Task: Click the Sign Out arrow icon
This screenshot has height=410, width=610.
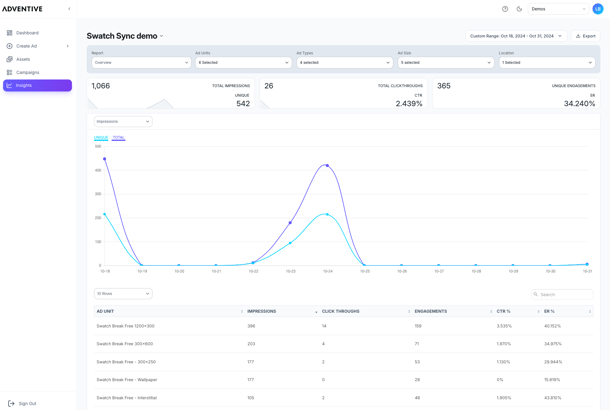Action: 11,403
